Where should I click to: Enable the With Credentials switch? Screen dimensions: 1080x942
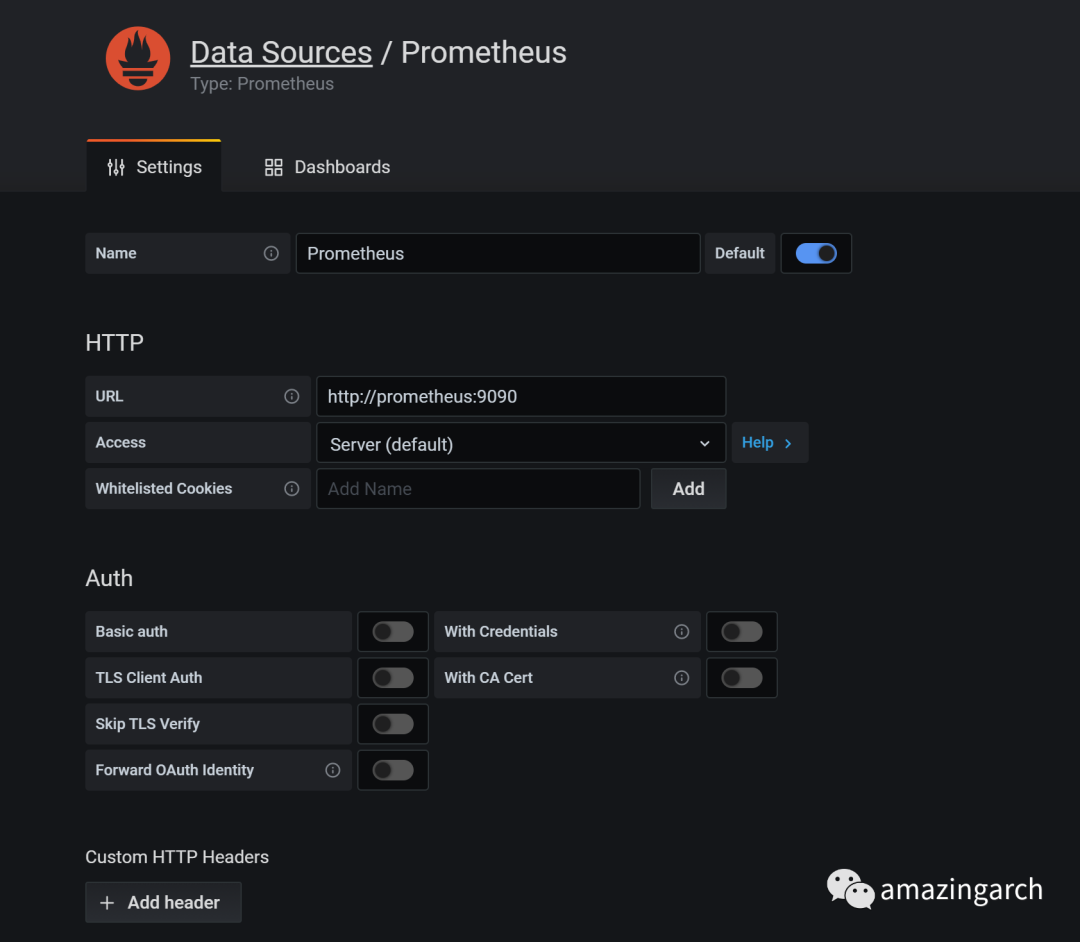[742, 632]
